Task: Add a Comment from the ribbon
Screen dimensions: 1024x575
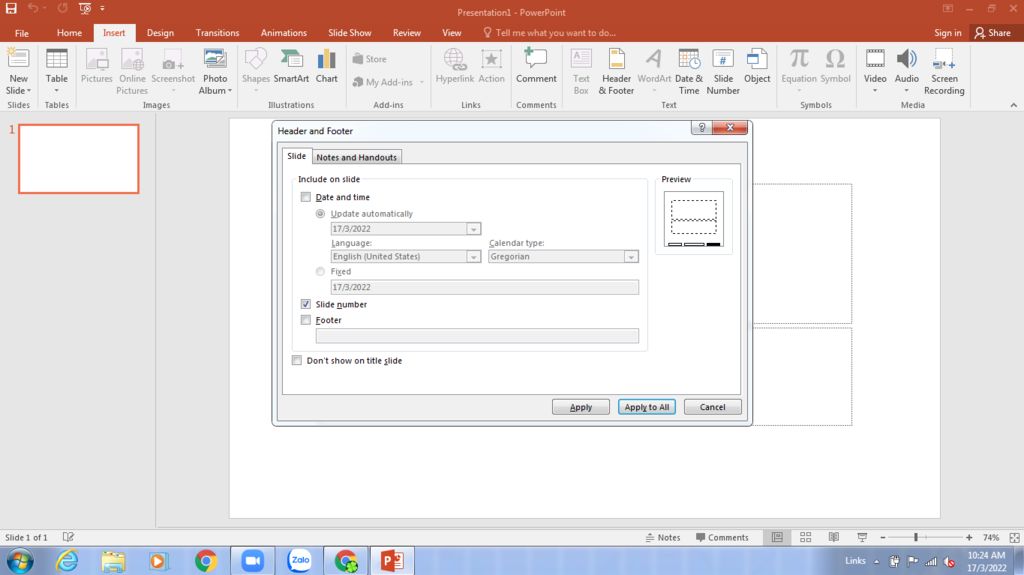Action: click(x=536, y=65)
